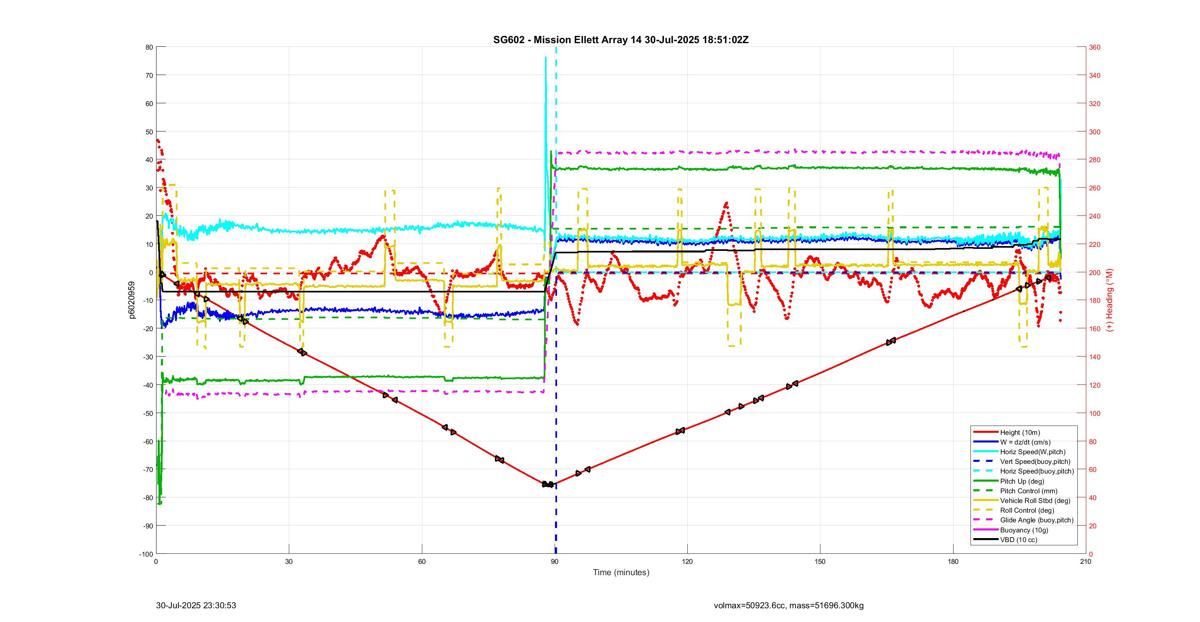The image size is (1200, 622).
Task: Click tick label '140' on the heading axis
Action: (1095, 357)
